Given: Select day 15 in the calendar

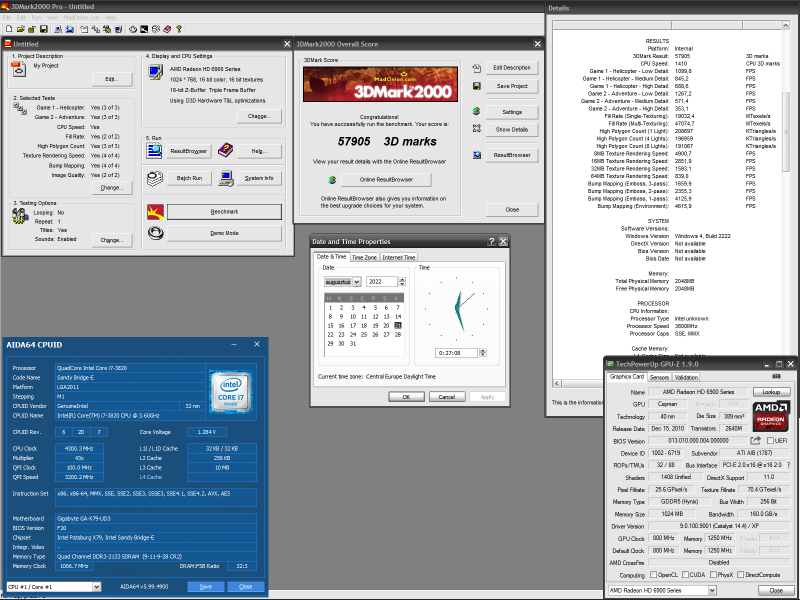Looking at the screenshot, I should tap(330, 326).
